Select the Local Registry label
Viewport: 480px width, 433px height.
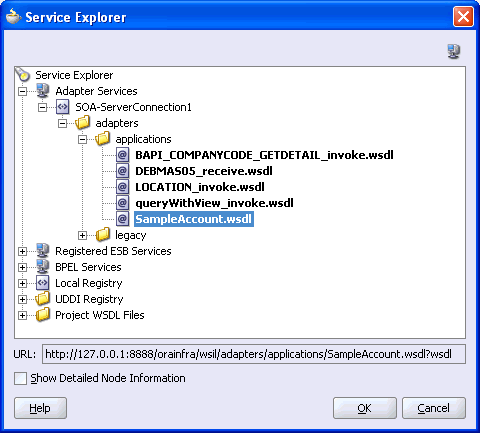(89, 283)
